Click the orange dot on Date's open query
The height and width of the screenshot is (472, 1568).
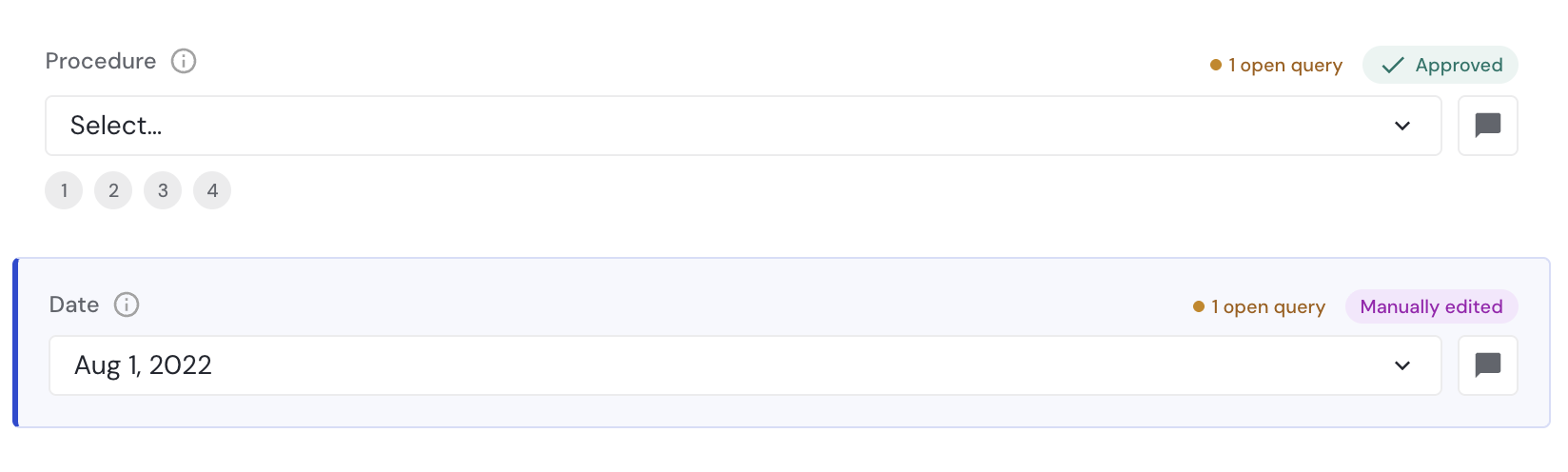coord(1199,306)
